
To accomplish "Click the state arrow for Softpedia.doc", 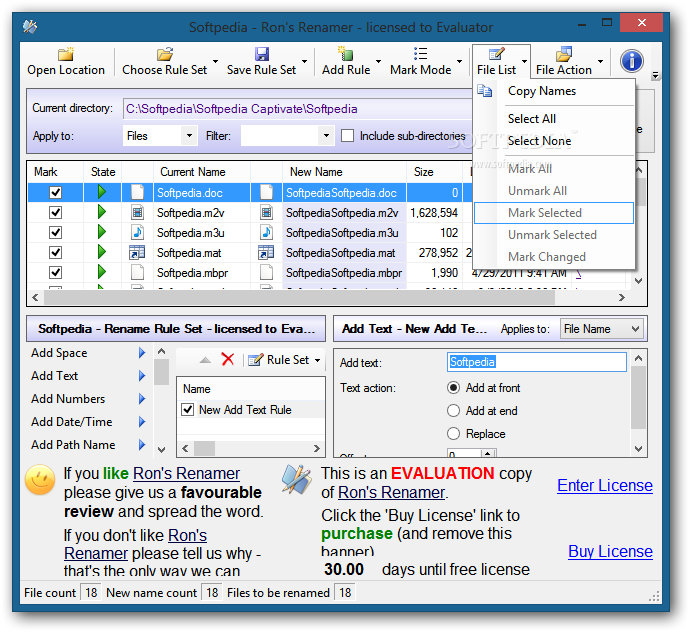I will [x=102, y=192].
